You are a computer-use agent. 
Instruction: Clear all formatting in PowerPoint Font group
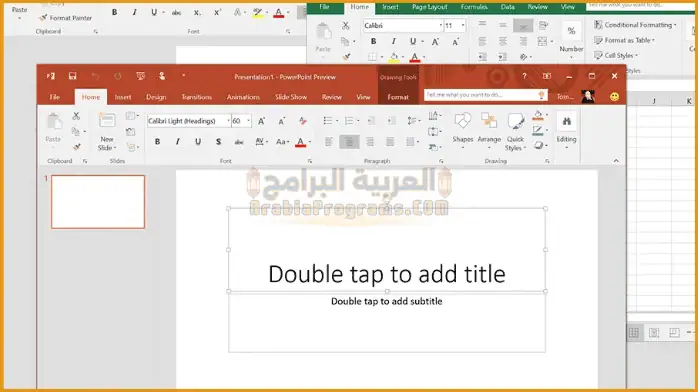coord(303,121)
